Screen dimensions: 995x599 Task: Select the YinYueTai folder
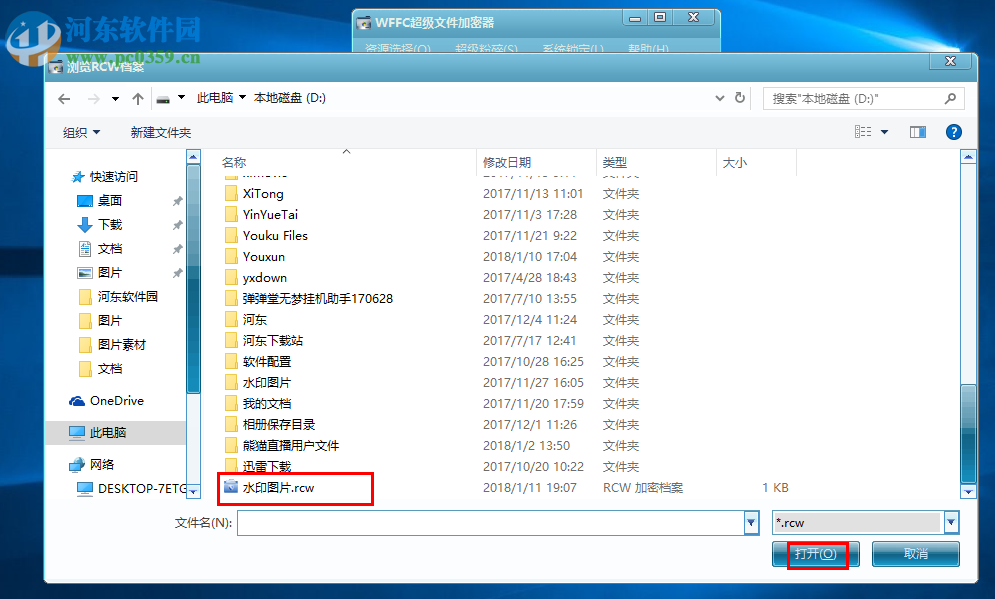click(x=270, y=214)
